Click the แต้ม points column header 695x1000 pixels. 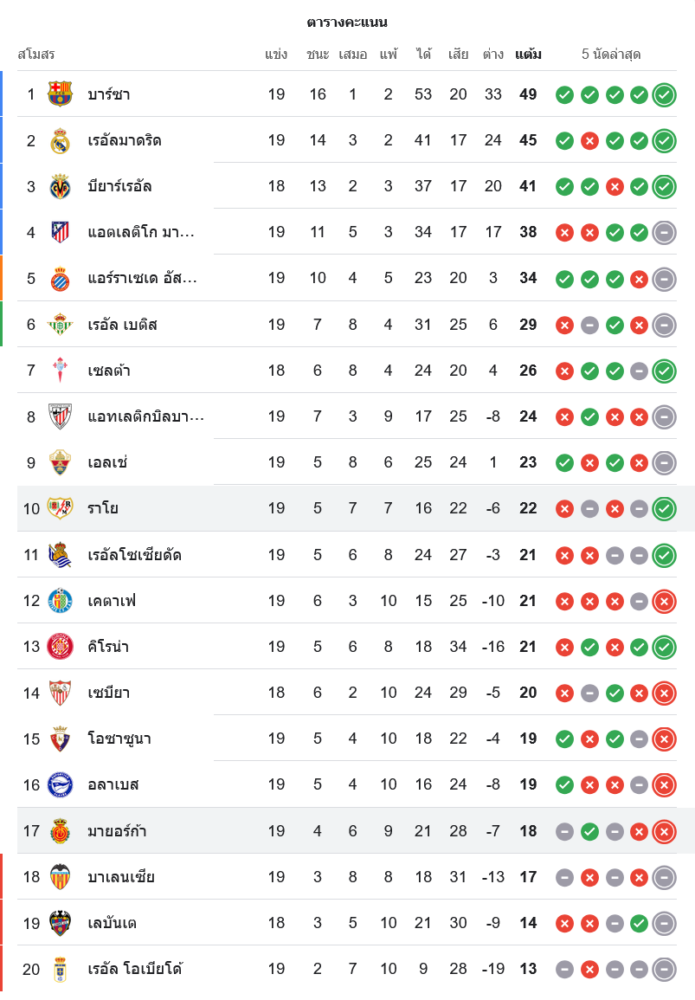[x=528, y=54]
